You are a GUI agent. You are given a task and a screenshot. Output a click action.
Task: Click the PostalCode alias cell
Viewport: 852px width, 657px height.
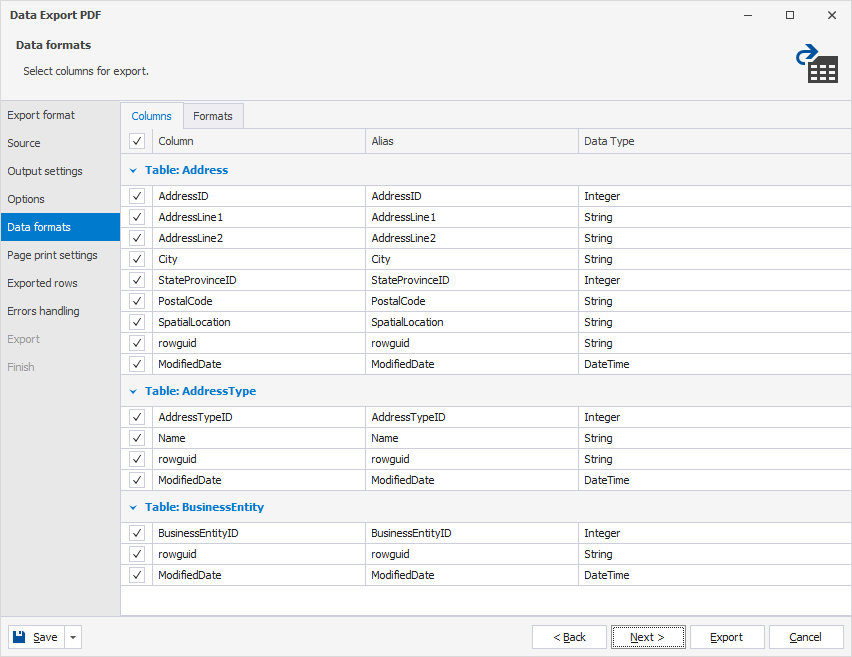click(472, 301)
